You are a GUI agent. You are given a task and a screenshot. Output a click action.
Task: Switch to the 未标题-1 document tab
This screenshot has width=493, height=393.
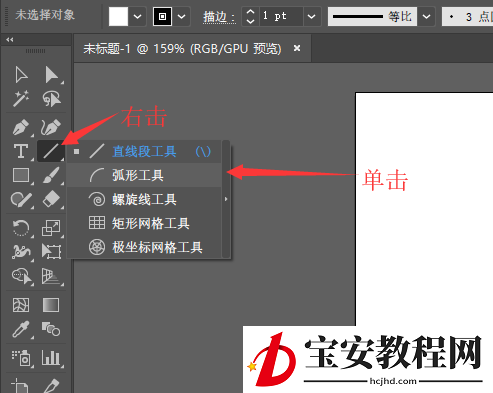pos(182,49)
